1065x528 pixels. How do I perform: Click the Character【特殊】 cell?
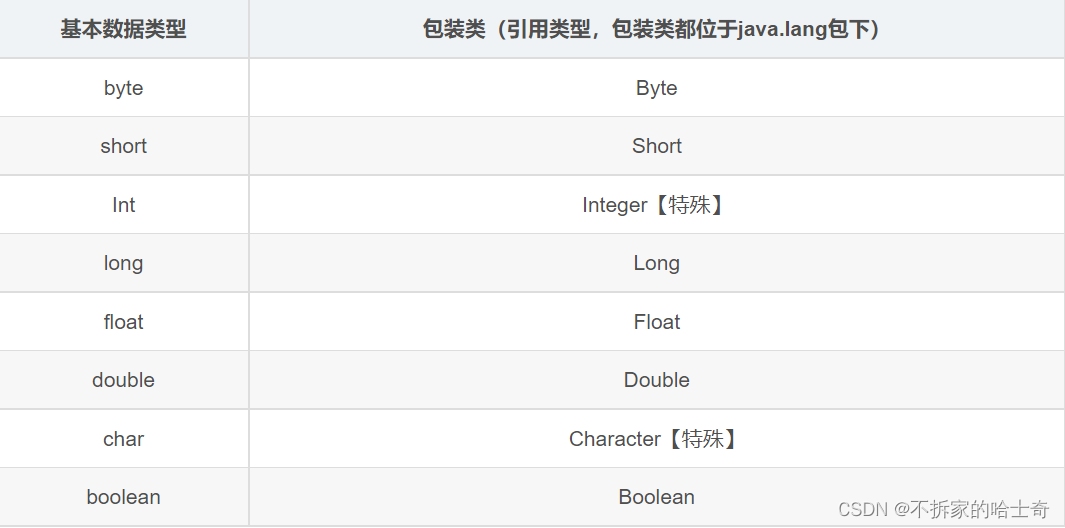point(656,439)
